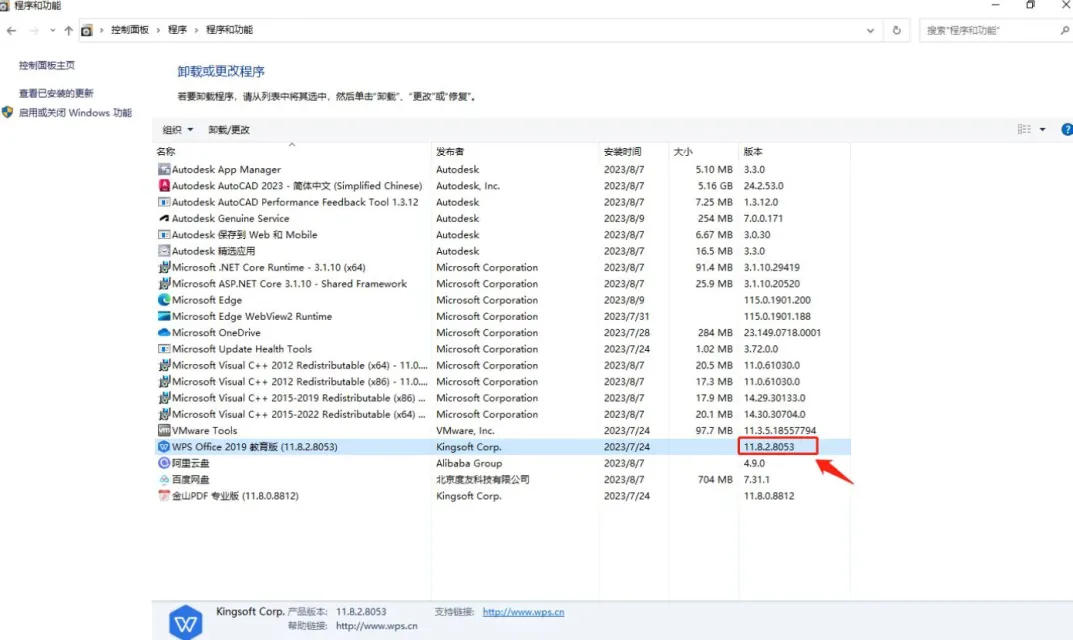Click version 23.149.0718.0001 cell
Screen dimensions: 1073x640
(782, 333)
